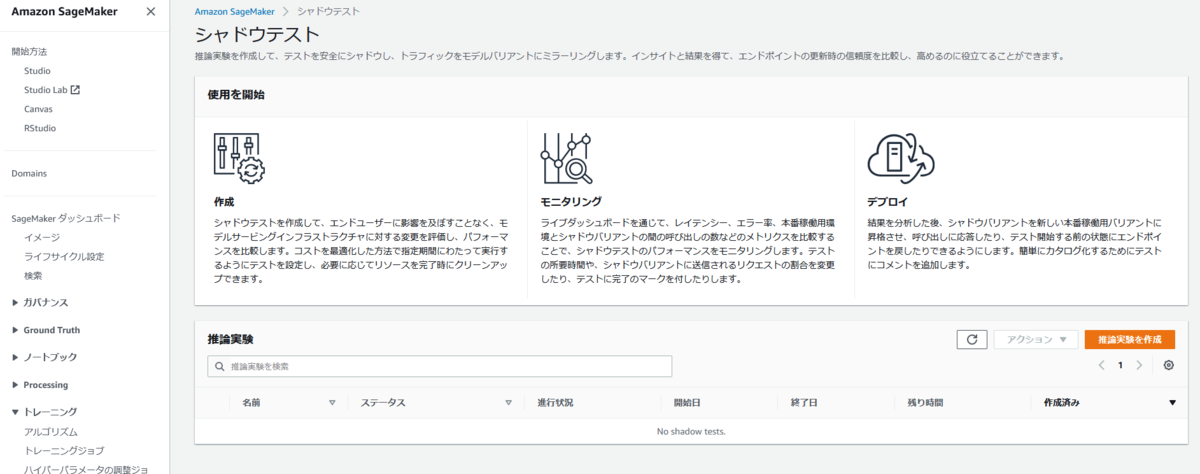This screenshot has height=474, width=1200.
Task: Open アルゴリズム under トレーニング
Action: click(x=51, y=432)
